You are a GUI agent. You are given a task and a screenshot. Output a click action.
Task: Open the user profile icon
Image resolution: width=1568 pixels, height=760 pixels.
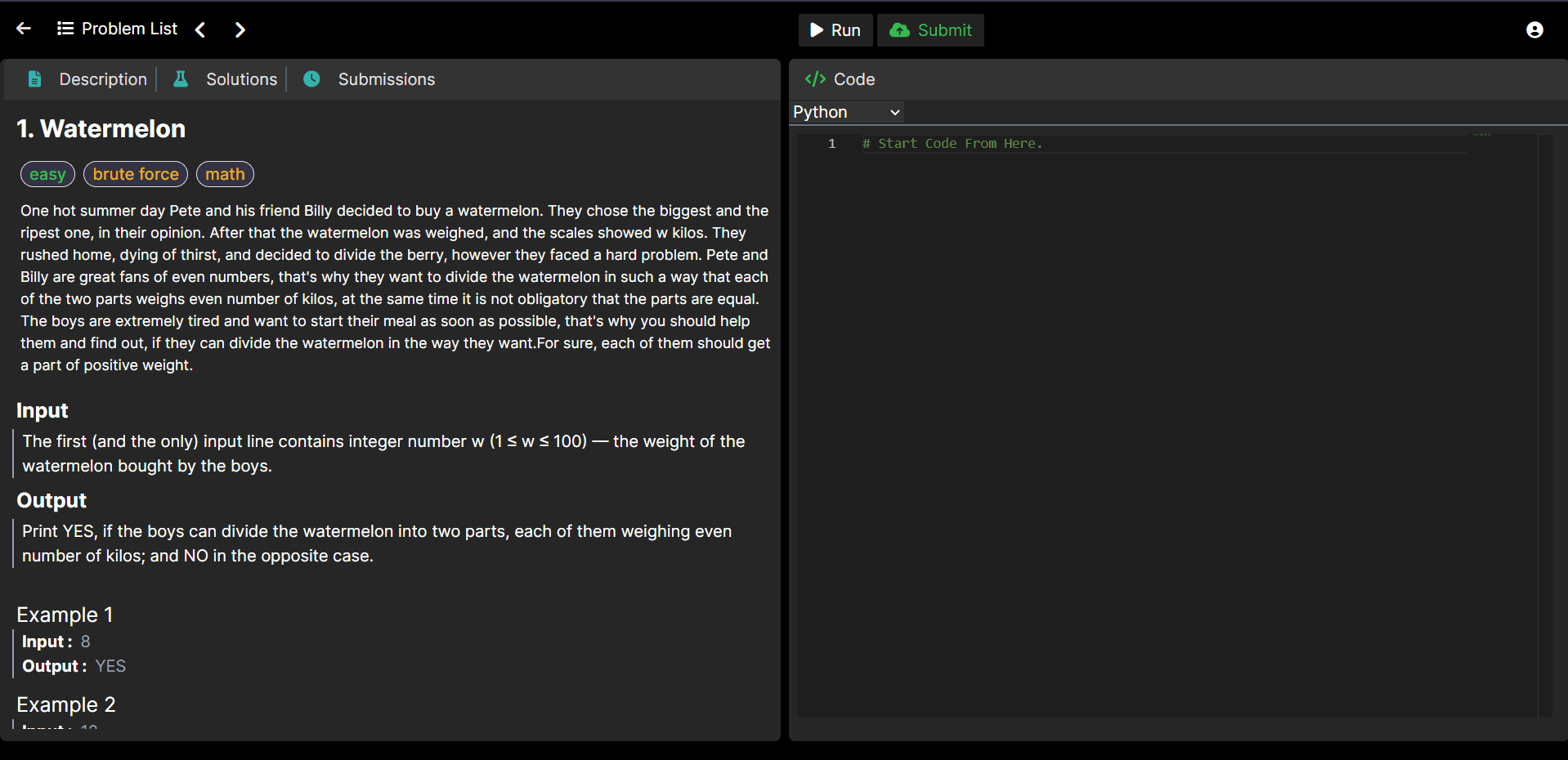(1534, 29)
